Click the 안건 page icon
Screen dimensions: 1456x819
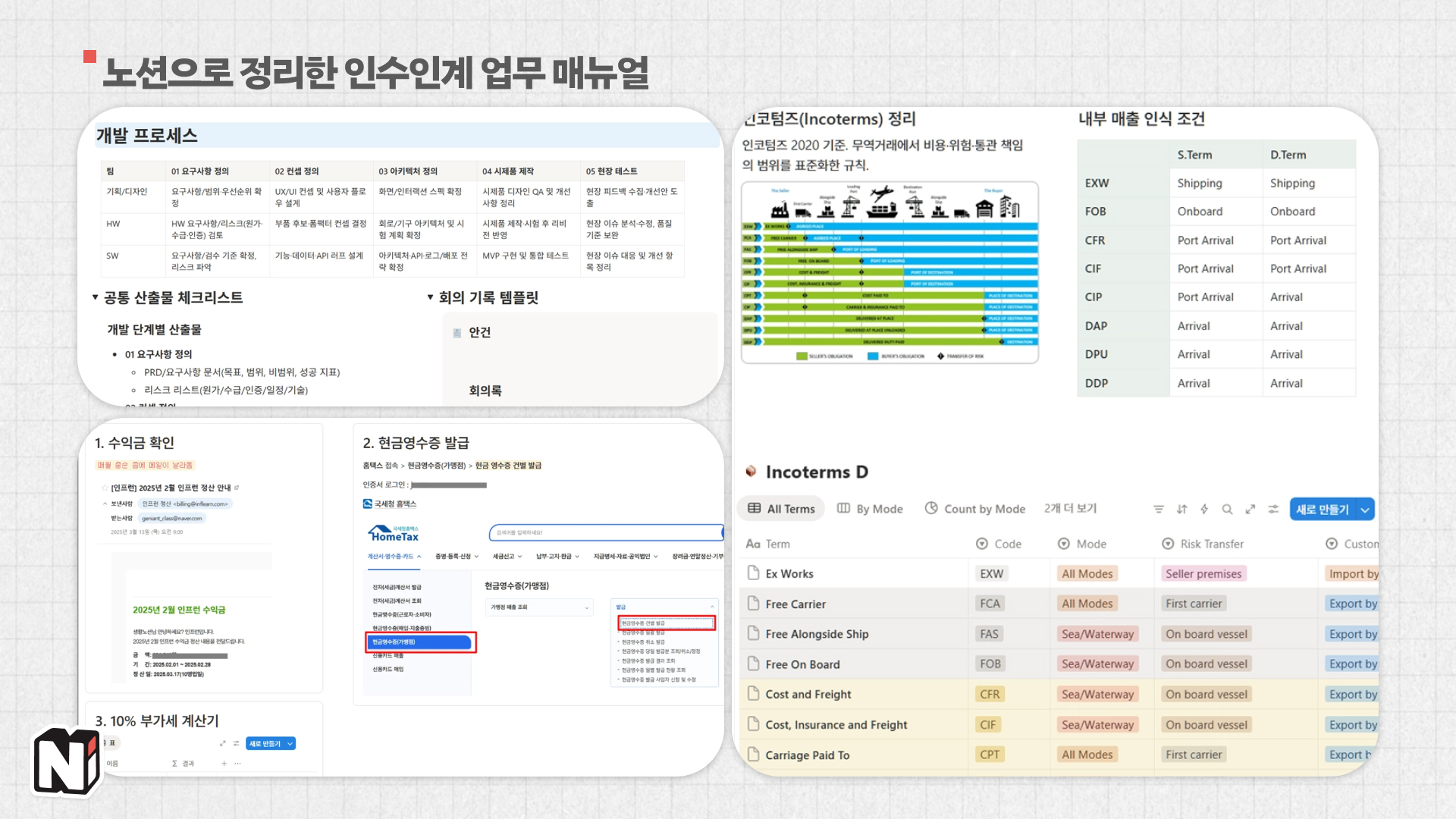point(457,333)
